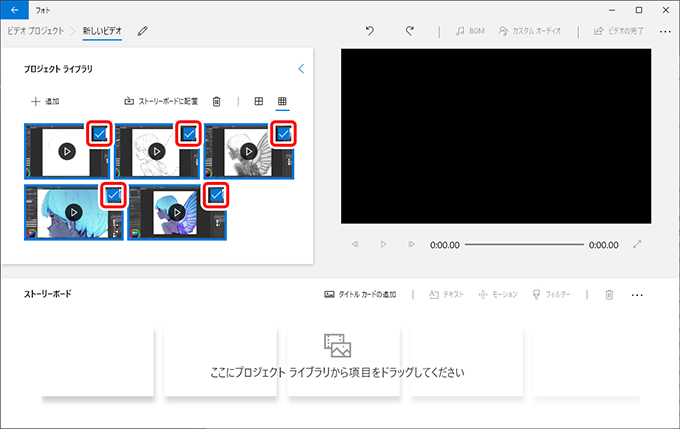Switch library to small grid view
Image resolution: width=680 pixels, height=429 pixels.
coord(282,101)
